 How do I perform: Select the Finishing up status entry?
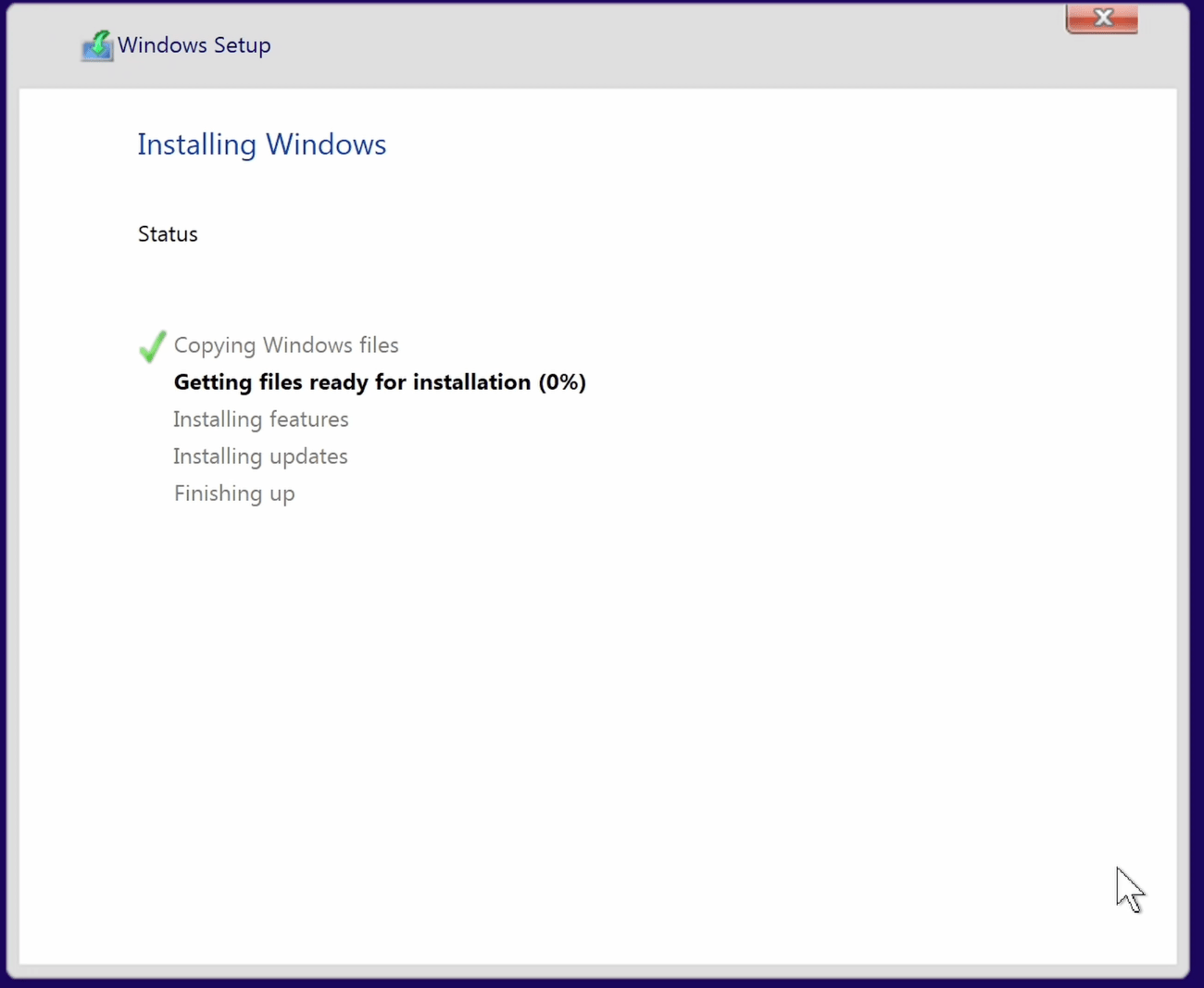pos(233,493)
